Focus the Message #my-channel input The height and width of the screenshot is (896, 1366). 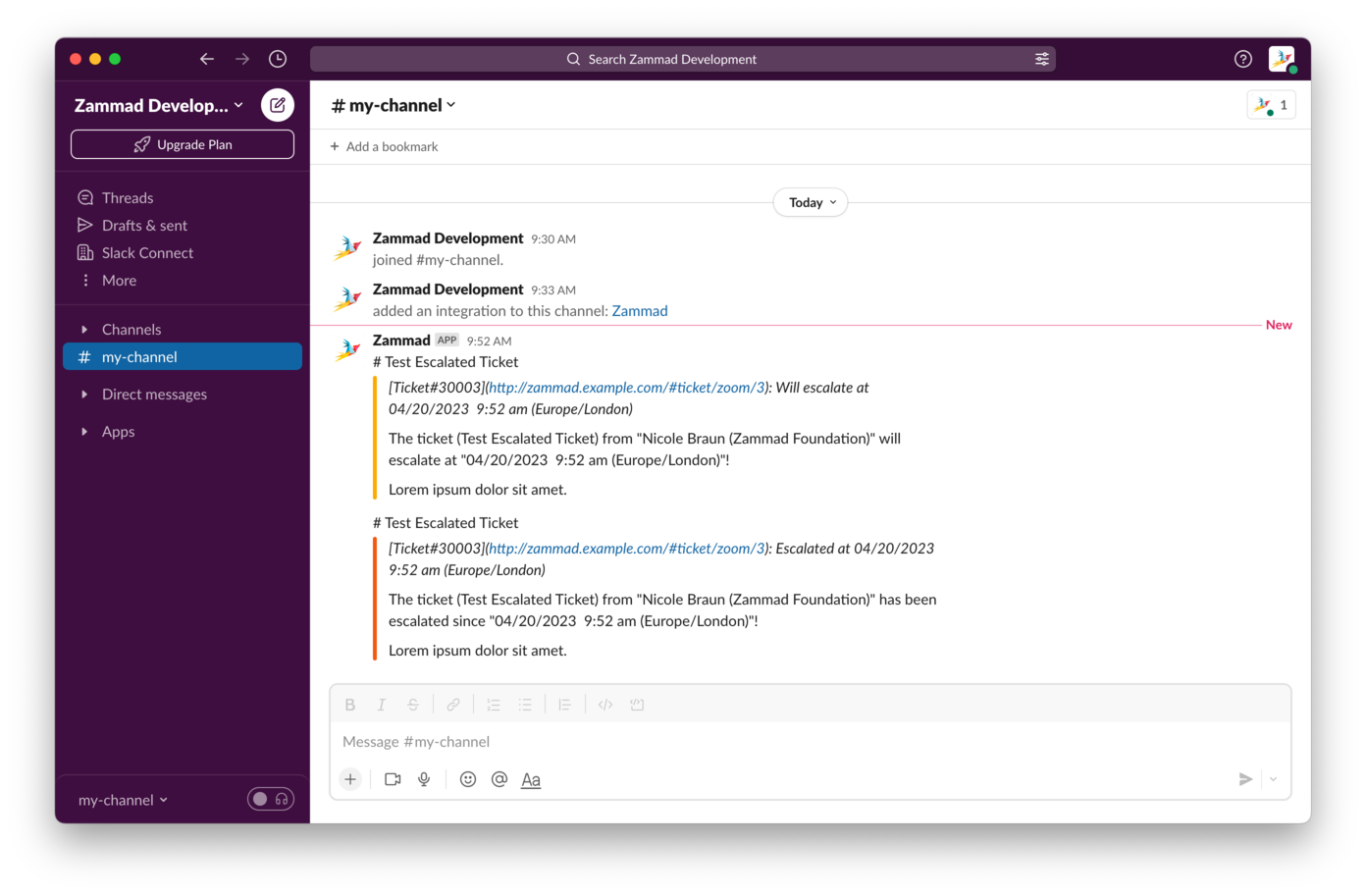click(x=811, y=742)
